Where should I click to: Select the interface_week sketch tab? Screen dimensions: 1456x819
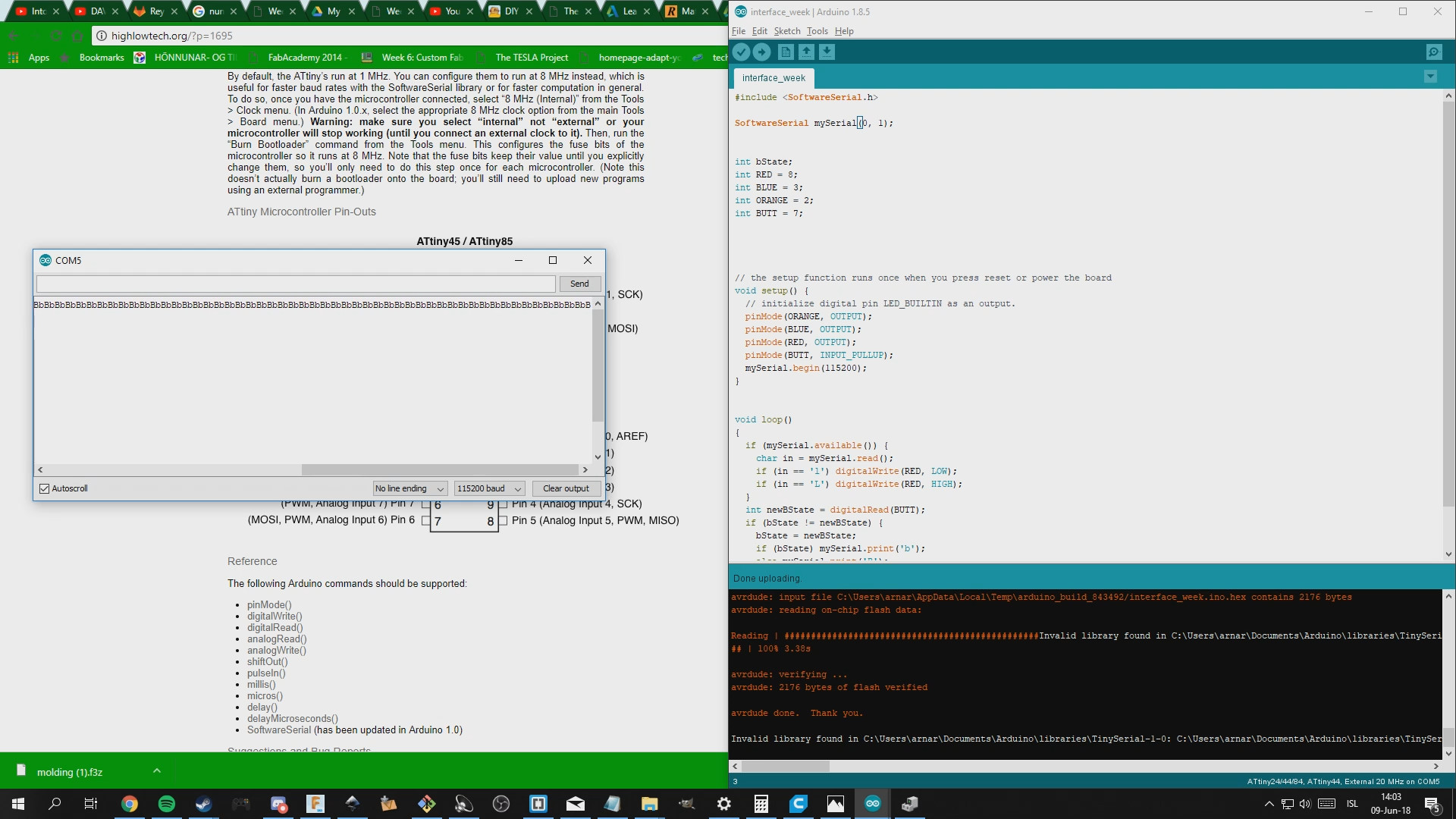pyautogui.click(x=773, y=78)
